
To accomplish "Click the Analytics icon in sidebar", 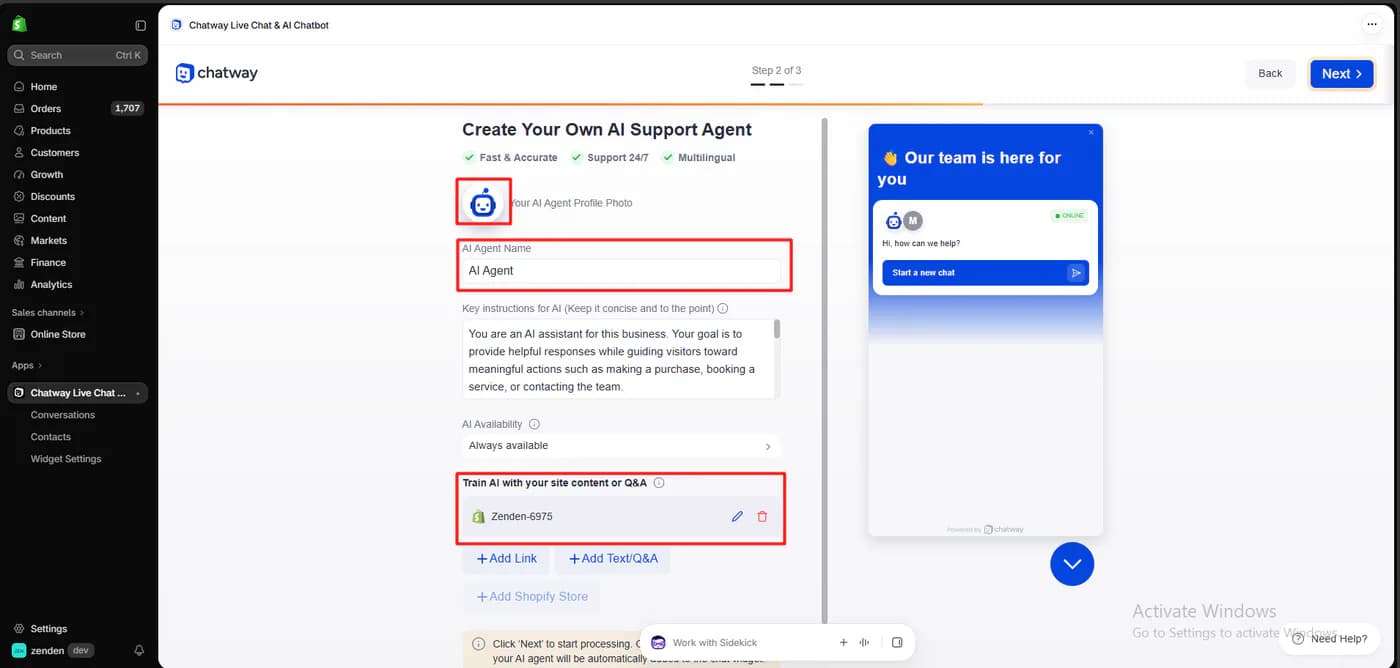I will 19,285.
